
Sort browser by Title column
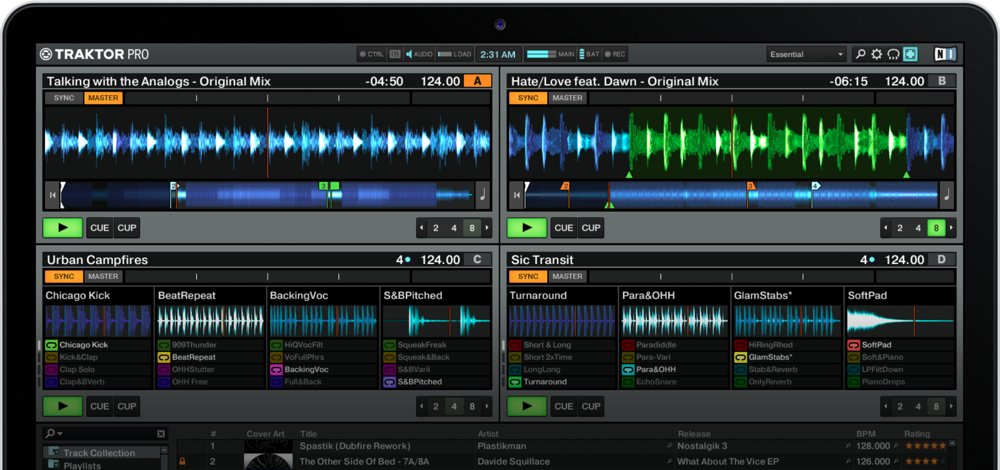(308, 434)
